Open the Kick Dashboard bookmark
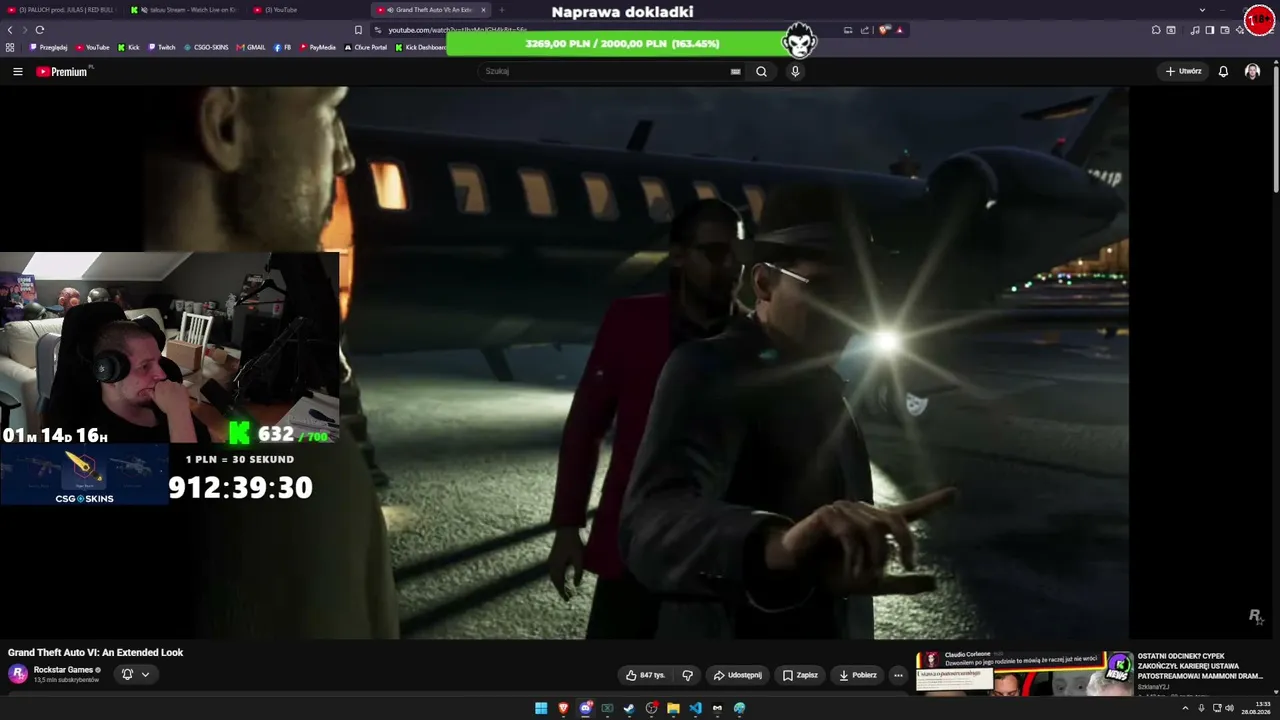 [421, 47]
